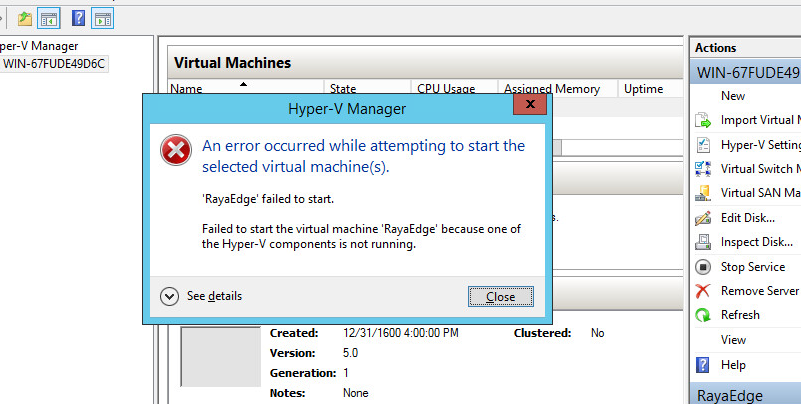Click the Clustered value No

pos(598,333)
